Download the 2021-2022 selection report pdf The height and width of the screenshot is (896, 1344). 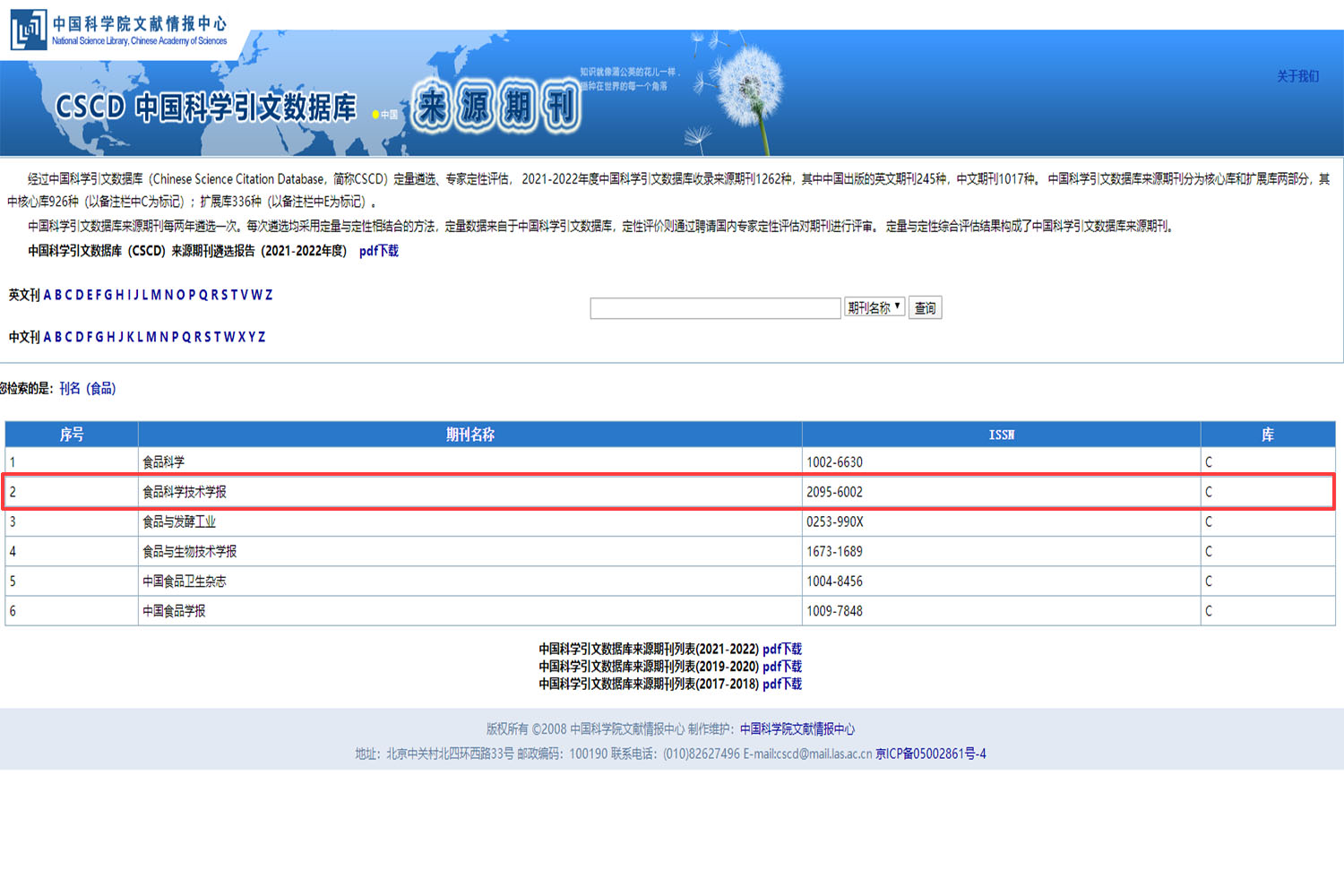(x=378, y=251)
